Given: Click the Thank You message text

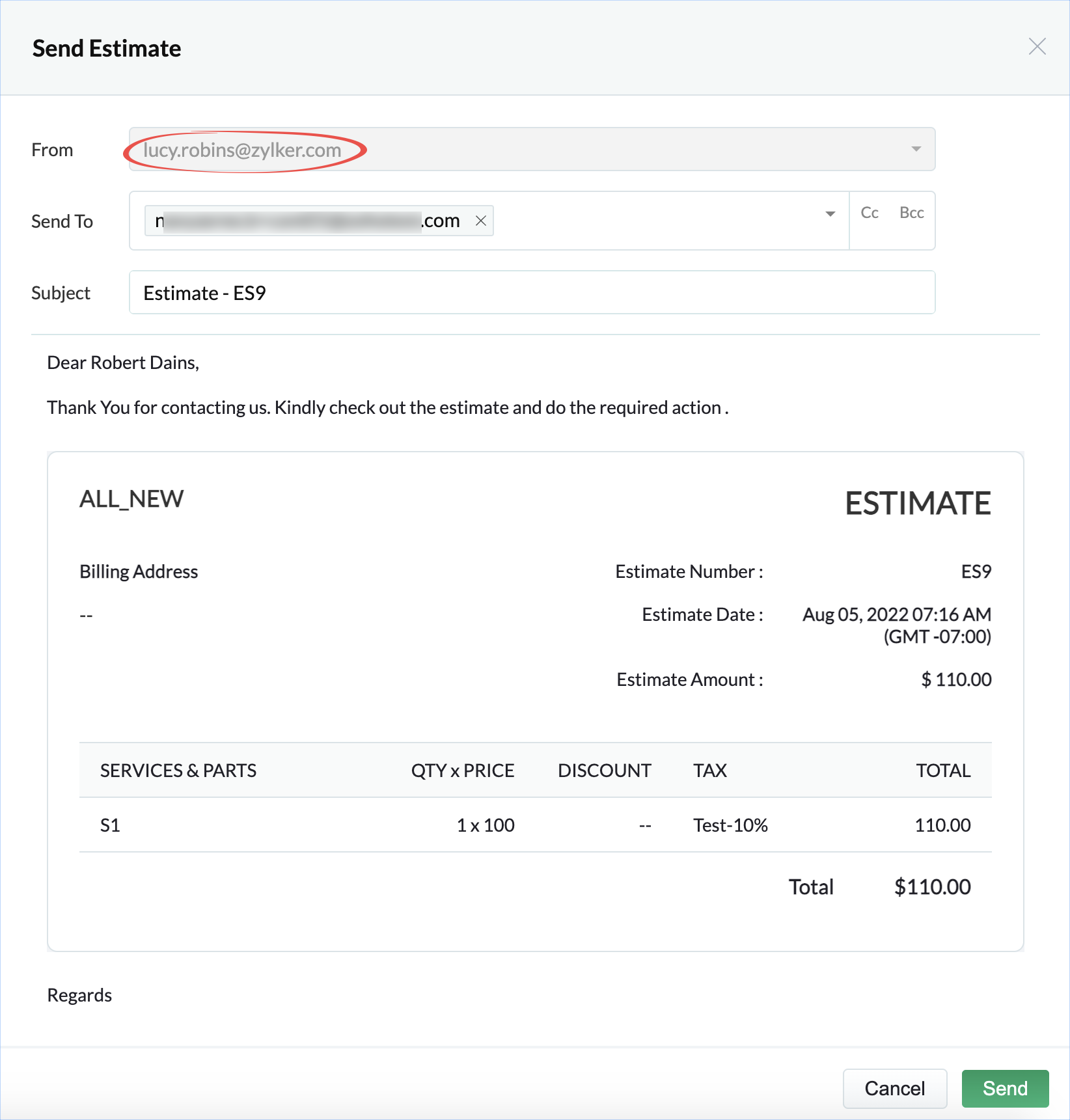Looking at the screenshot, I should point(387,407).
